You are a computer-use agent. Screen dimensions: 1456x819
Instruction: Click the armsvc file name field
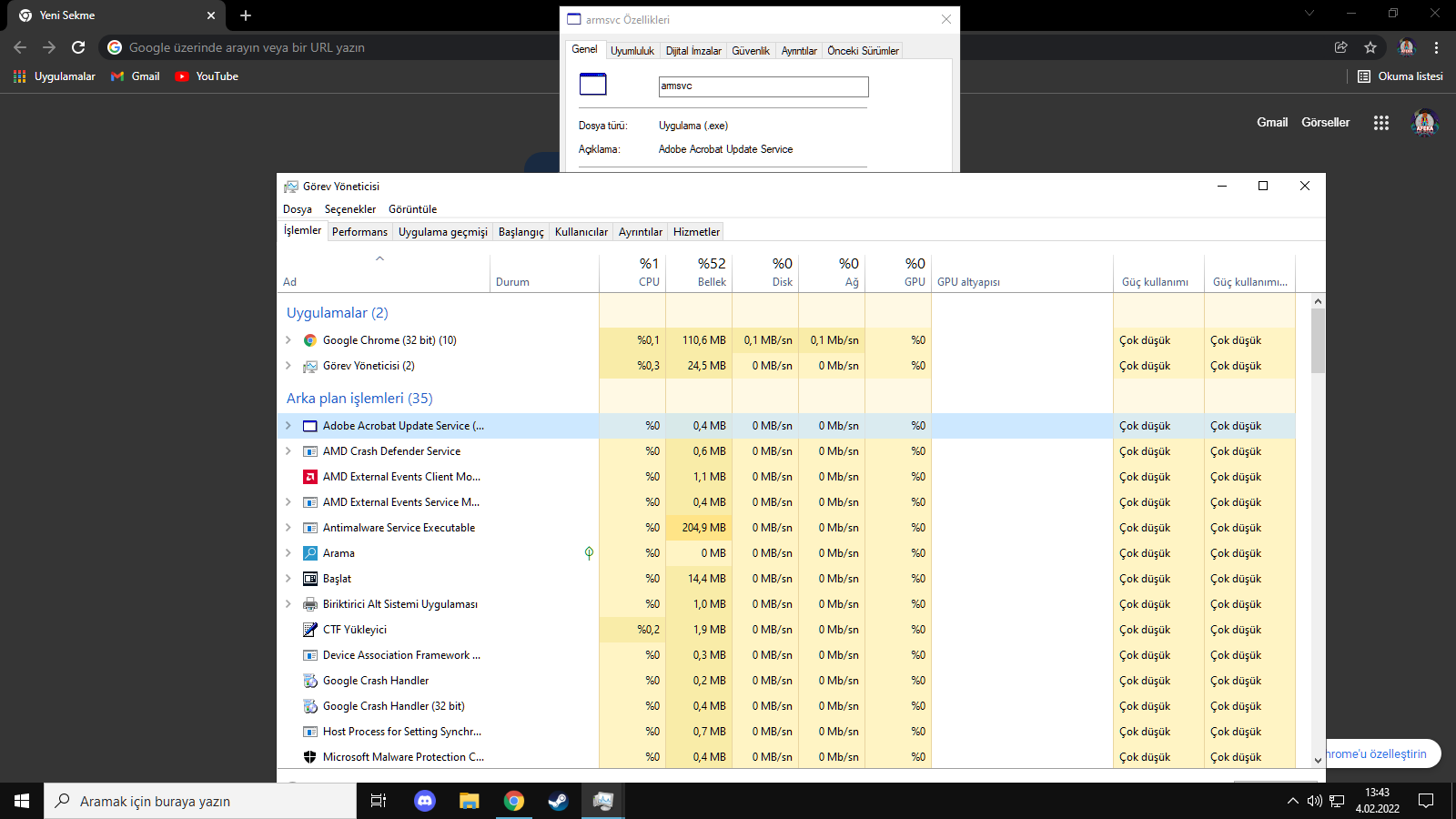763,86
